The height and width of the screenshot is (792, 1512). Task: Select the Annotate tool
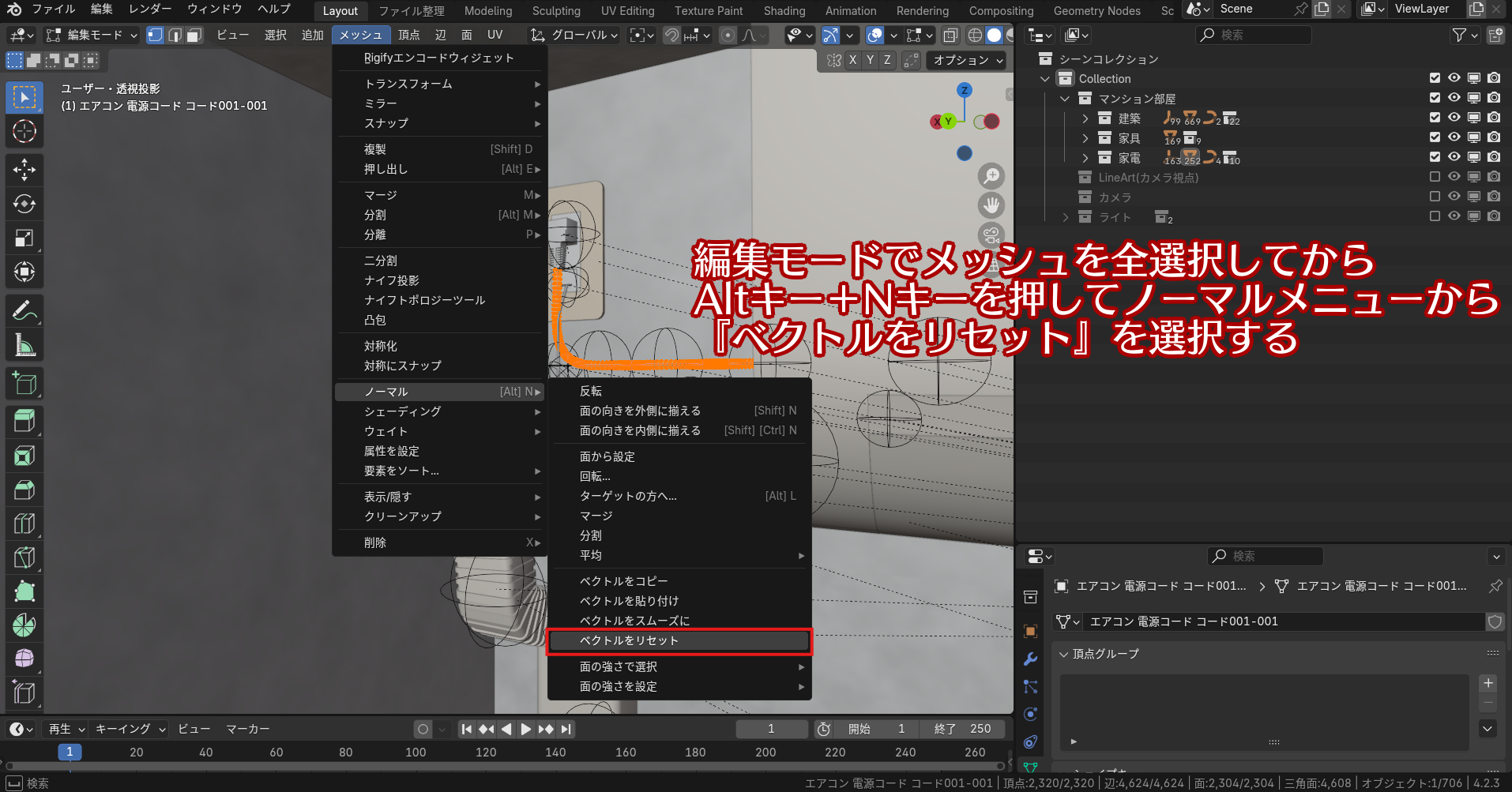click(x=24, y=310)
